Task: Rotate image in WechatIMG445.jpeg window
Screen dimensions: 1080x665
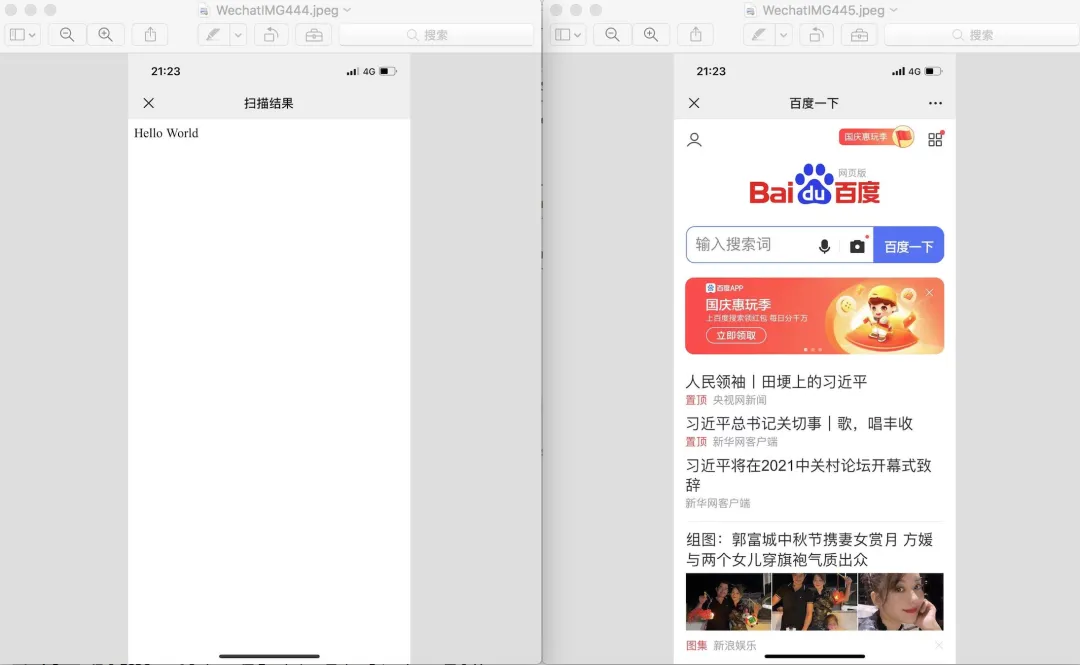Action: click(817, 34)
